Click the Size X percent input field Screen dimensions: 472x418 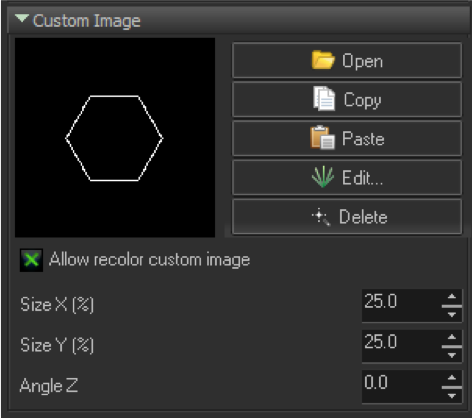click(402, 305)
